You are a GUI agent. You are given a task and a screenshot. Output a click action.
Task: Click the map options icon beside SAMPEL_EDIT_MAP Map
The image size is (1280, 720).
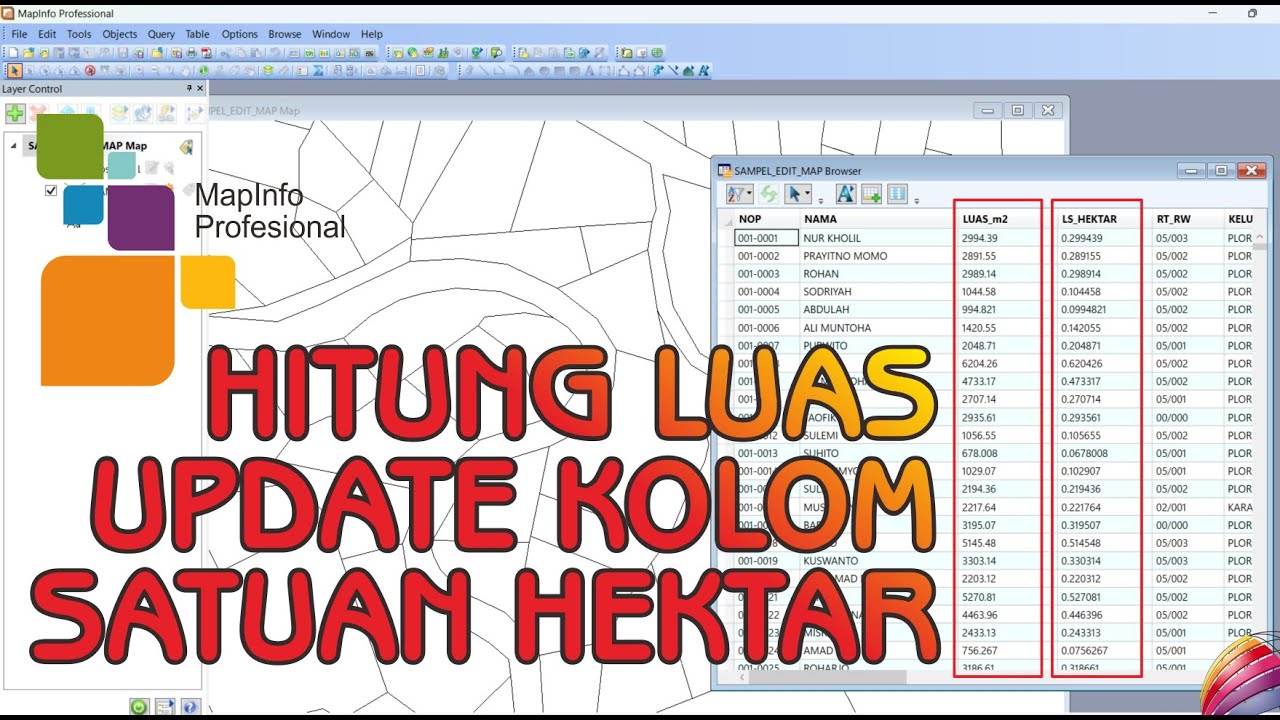tap(186, 147)
